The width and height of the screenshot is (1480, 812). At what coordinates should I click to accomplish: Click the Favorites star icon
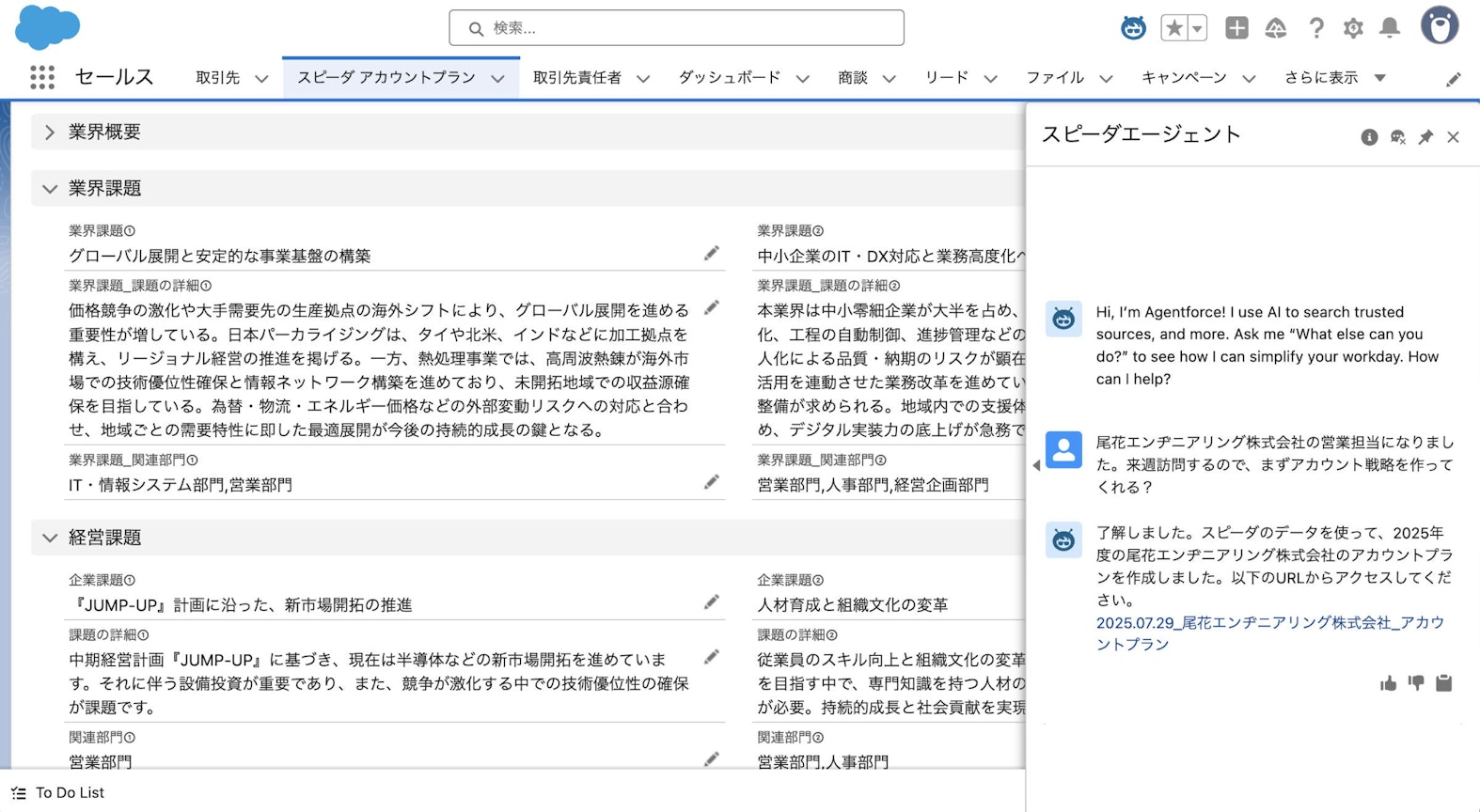1174,28
